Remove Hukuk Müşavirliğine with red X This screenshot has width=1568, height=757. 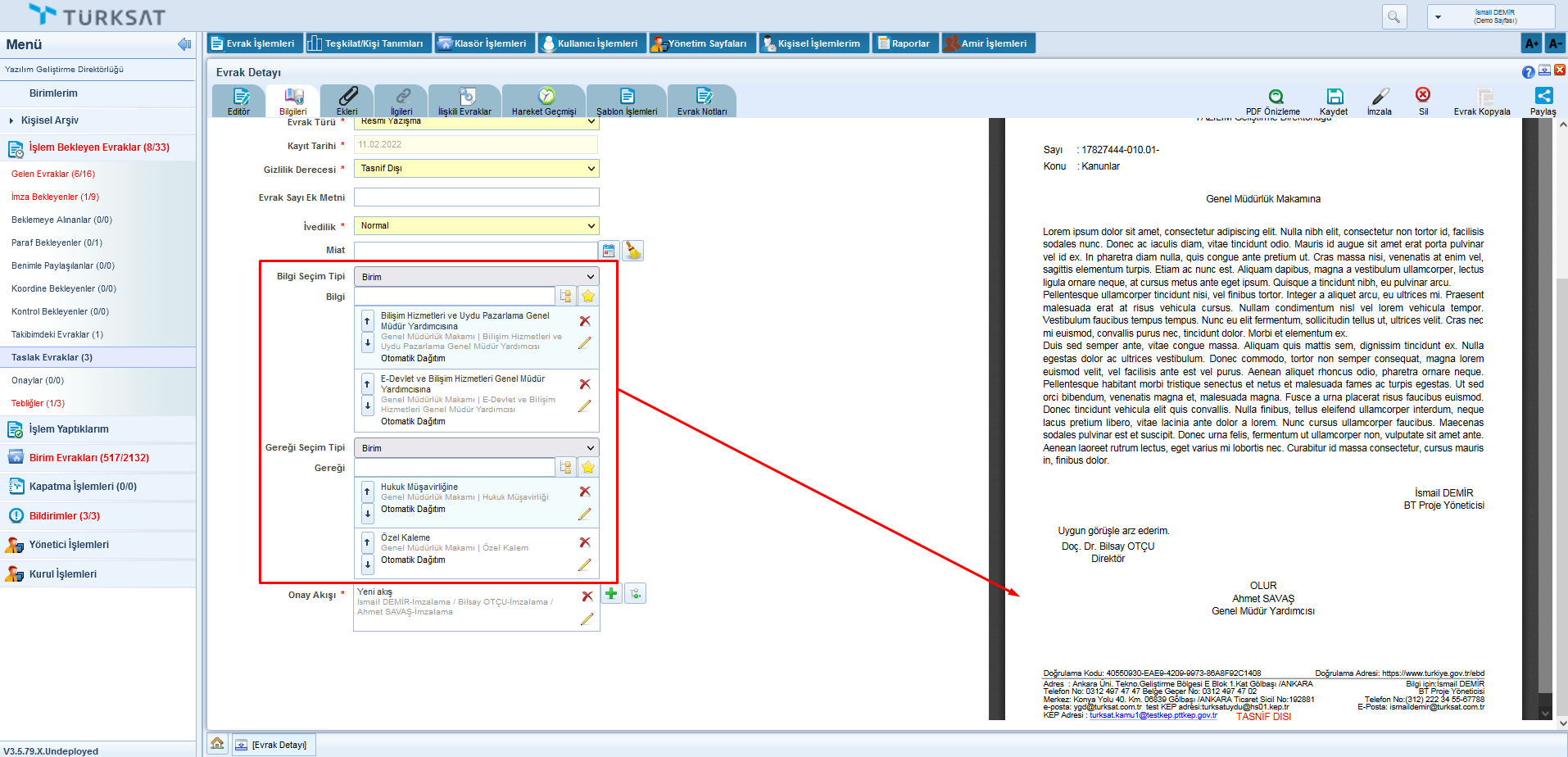click(585, 492)
